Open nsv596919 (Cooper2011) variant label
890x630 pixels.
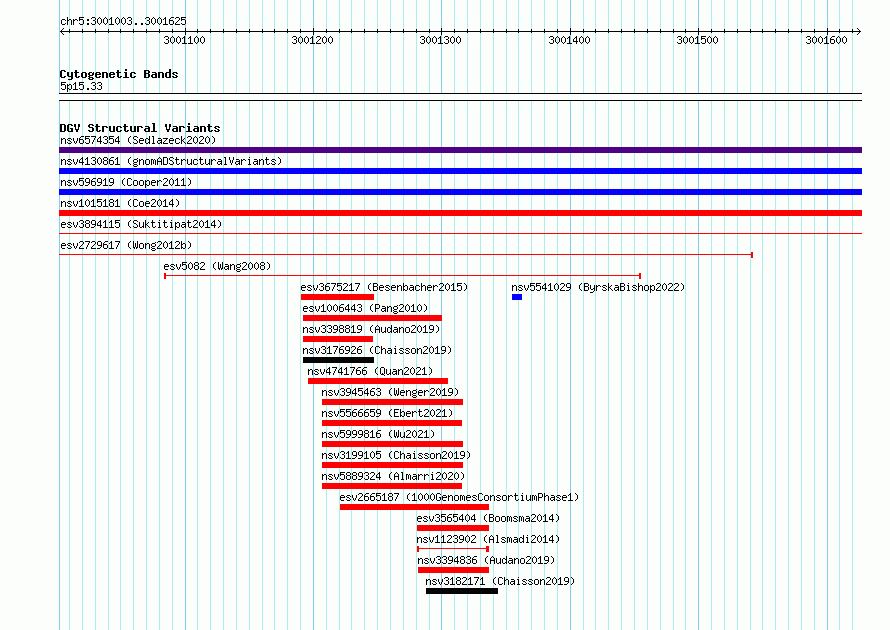[x=126, y=182]
